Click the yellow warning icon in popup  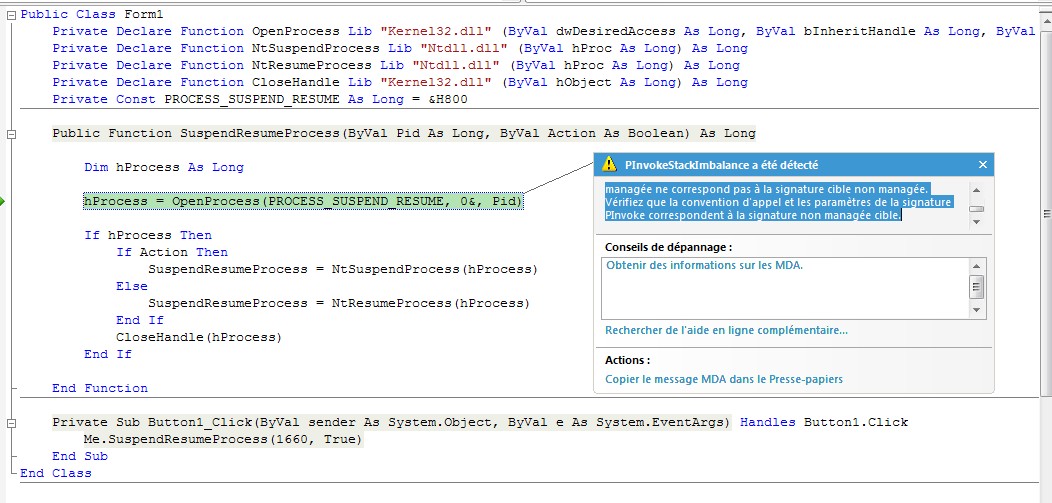[x=609, y=165]
